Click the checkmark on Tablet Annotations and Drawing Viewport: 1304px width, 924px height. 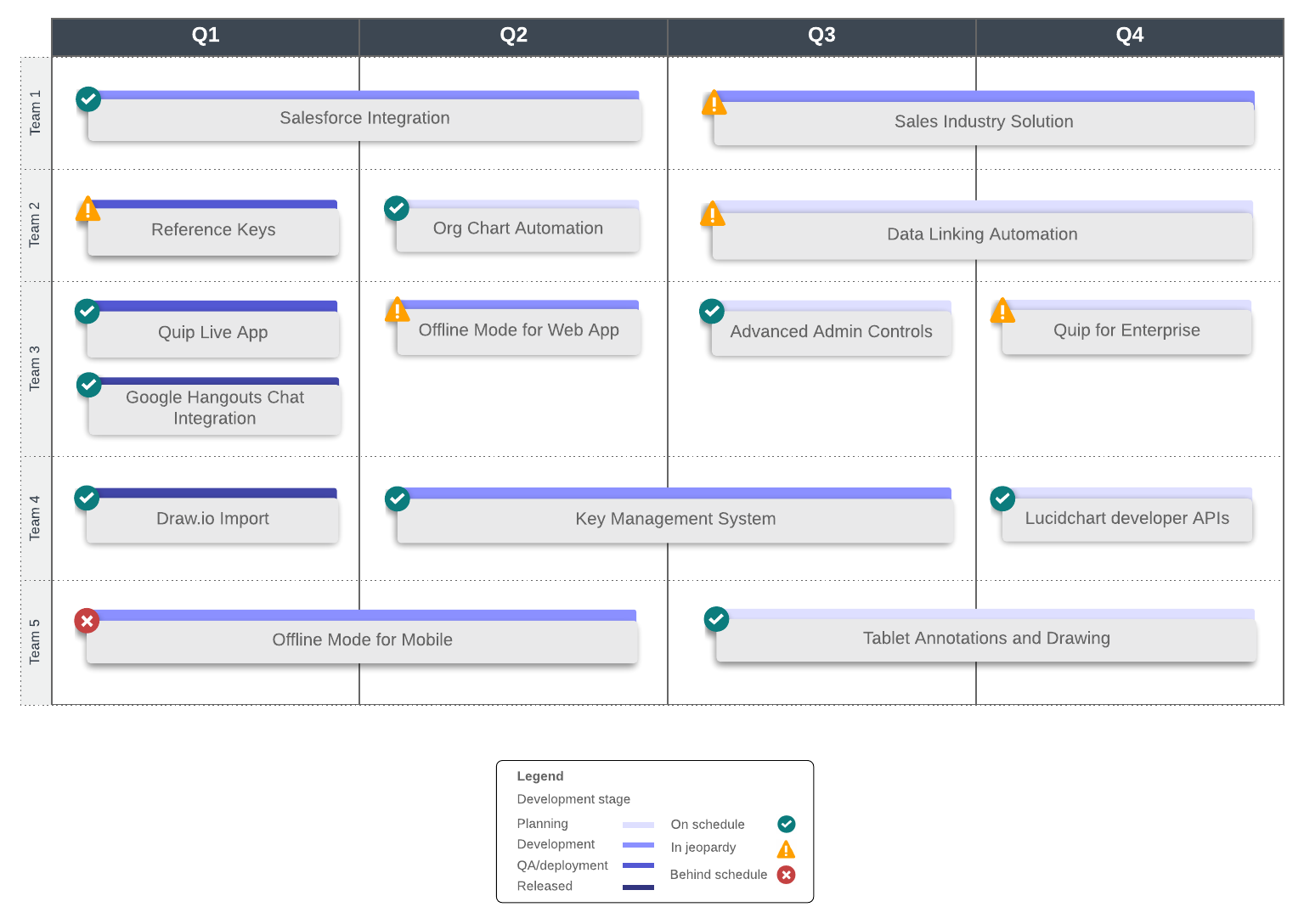[x=717, y=620]
